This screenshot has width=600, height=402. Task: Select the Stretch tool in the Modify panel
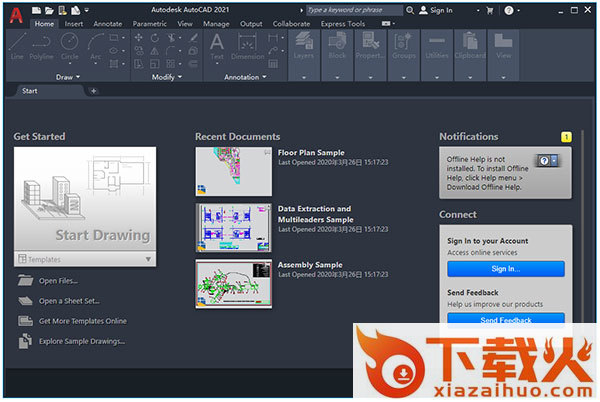pos(139,64)
